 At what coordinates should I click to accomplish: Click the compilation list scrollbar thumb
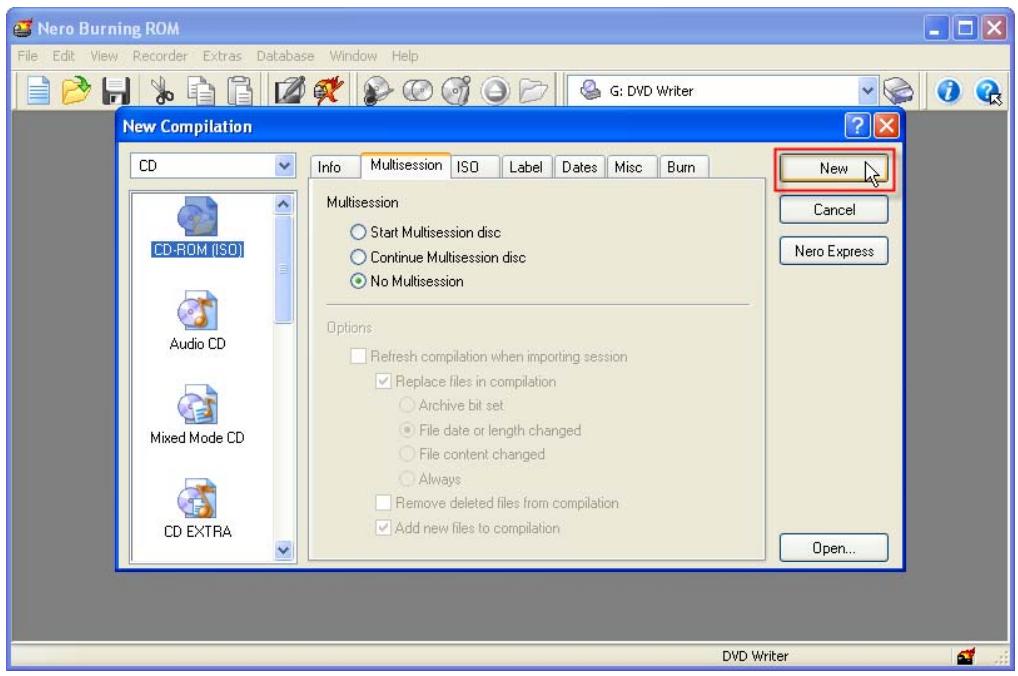(283, 269)
